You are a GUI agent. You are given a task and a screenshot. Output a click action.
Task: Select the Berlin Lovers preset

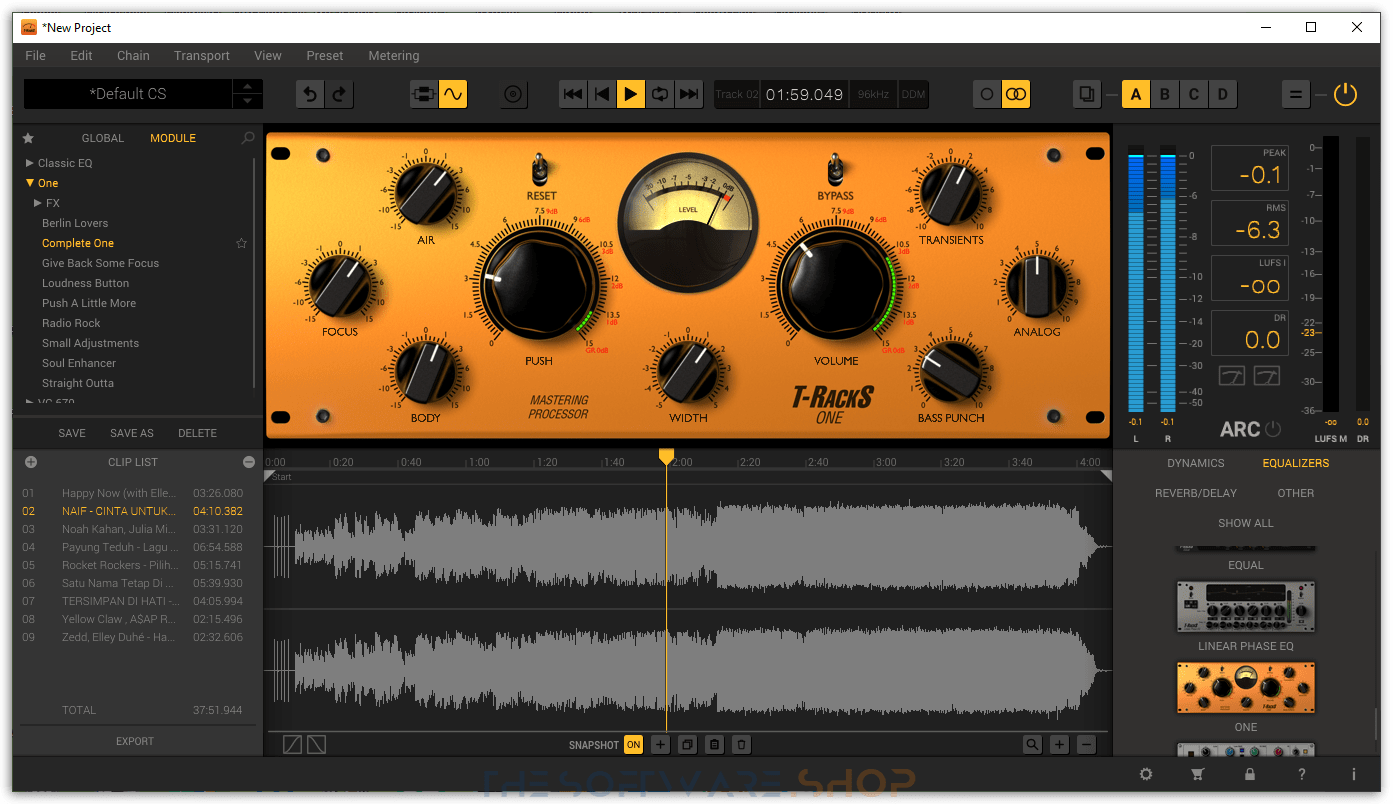(75, 223)
